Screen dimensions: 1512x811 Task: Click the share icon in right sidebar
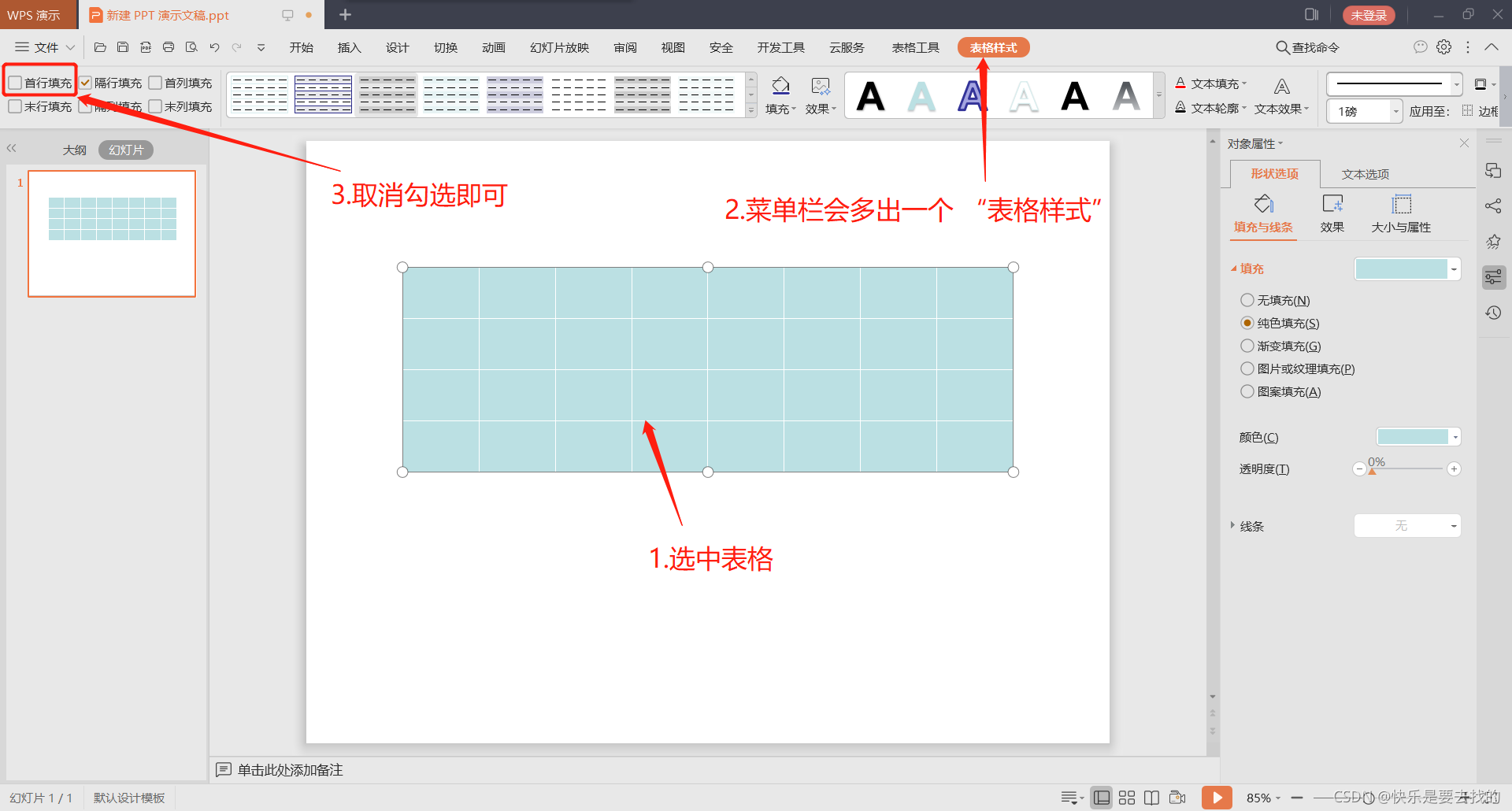(x=1492, y=206)
